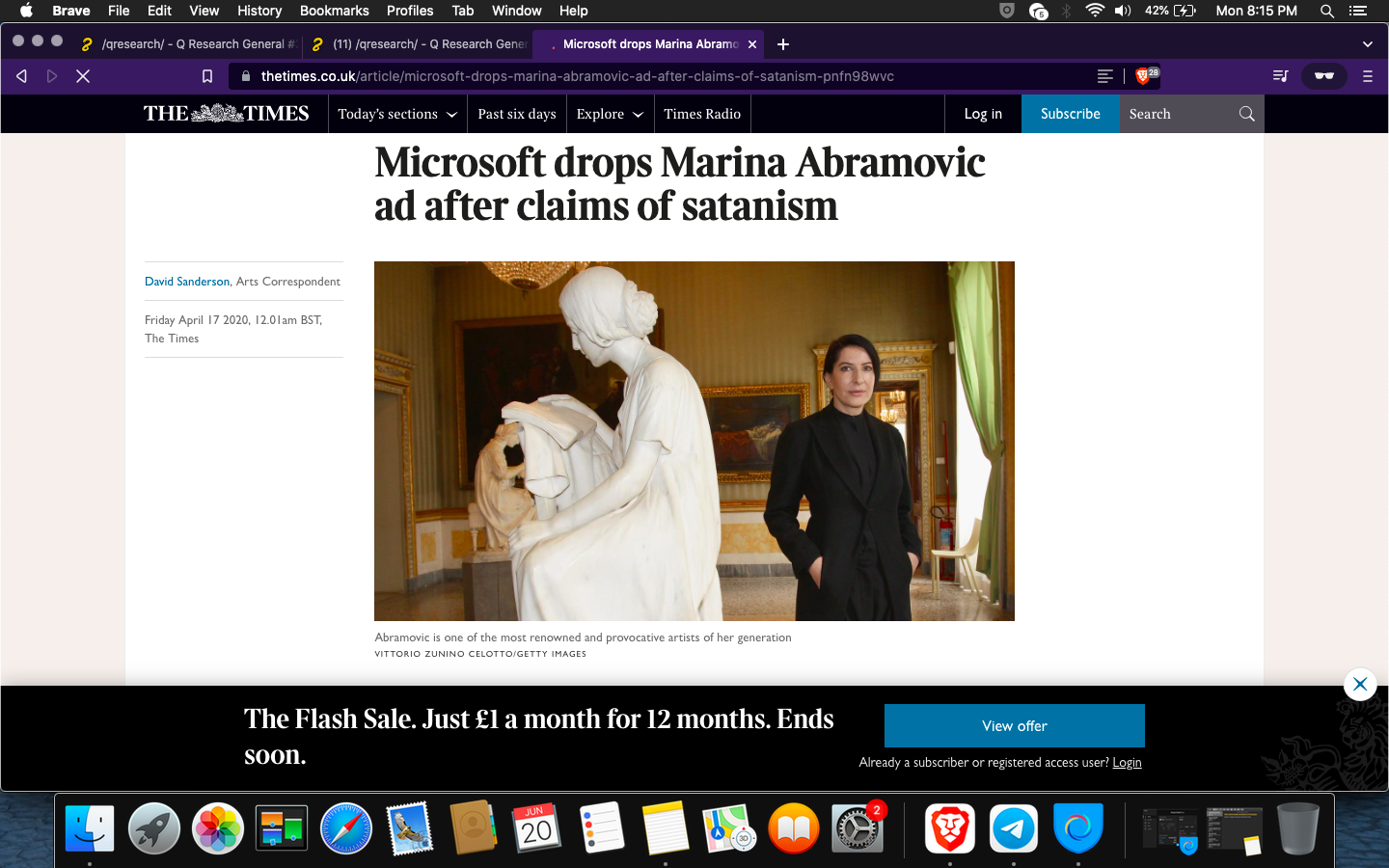Click the Subscribe button

pyautogui.click(x=1071, y=114)
